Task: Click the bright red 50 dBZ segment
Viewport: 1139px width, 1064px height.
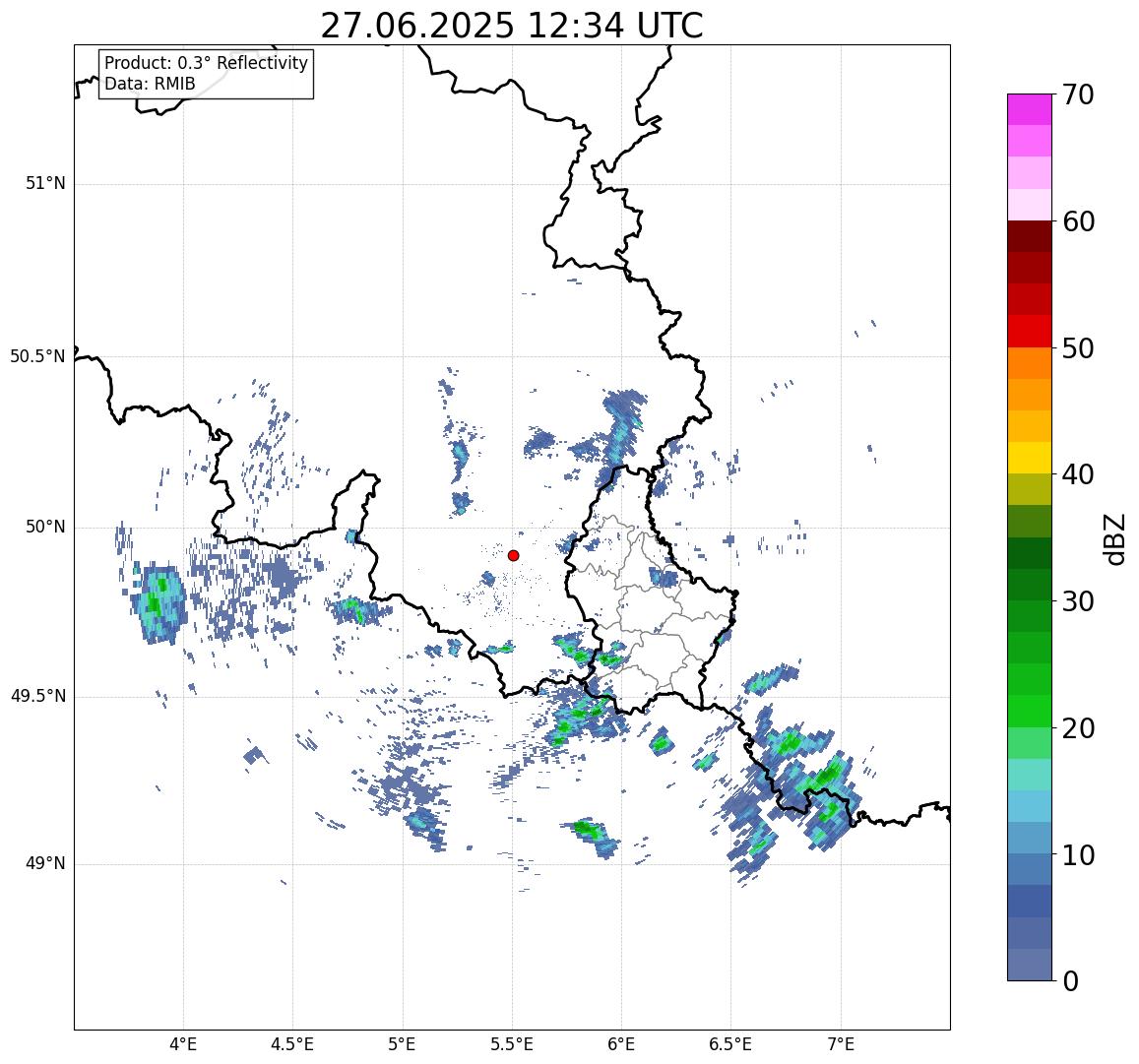Action: coord(1030,331)
